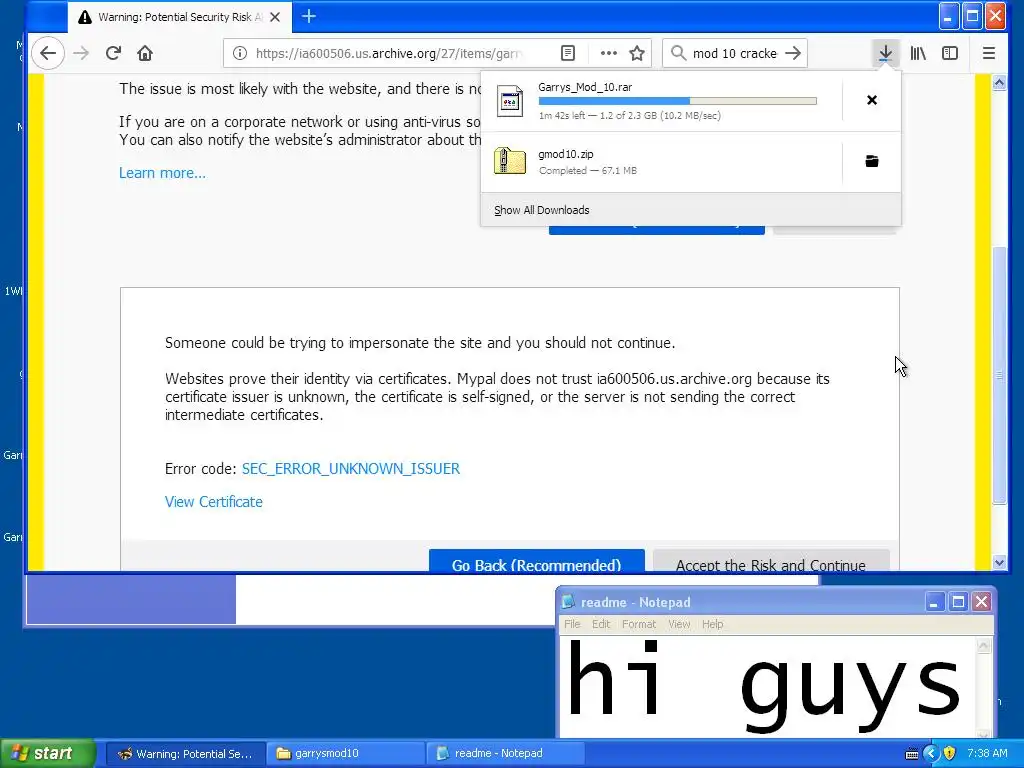Open Notepad View menu
Viewport: 1024px width, 768px height.
click(679, 624)
